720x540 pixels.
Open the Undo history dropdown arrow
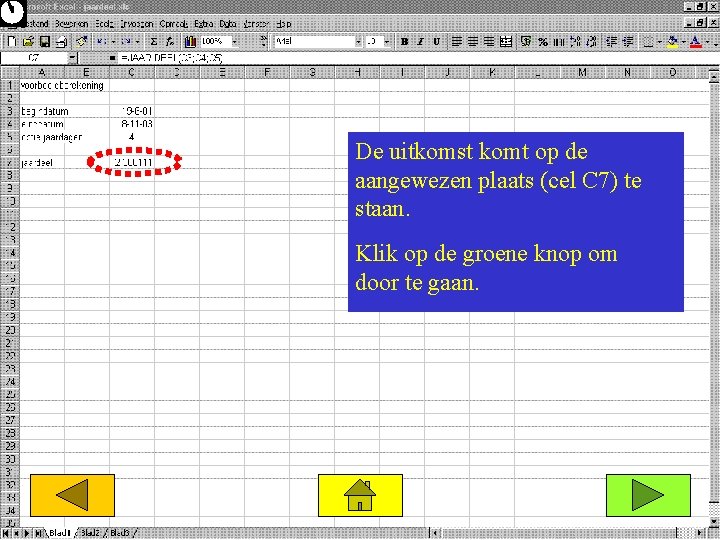[113, 42]
